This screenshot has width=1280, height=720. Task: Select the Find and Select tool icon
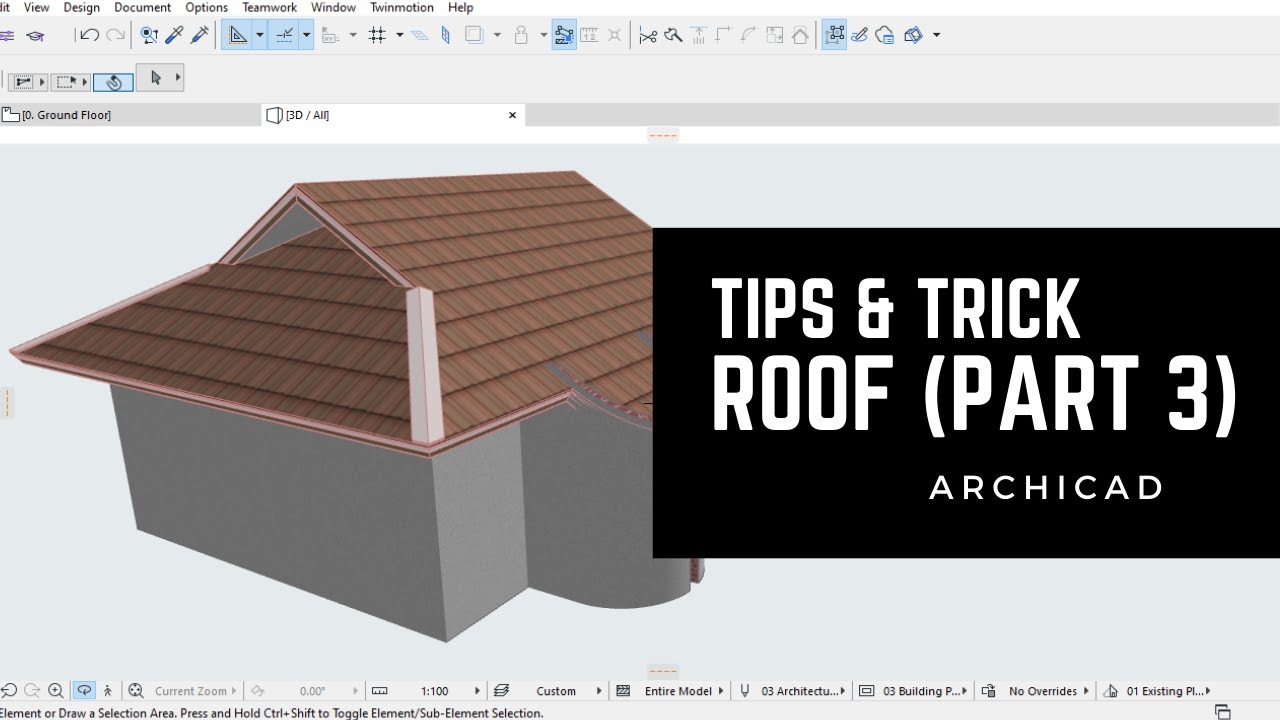pyautogui.click(x=149, y=35)
